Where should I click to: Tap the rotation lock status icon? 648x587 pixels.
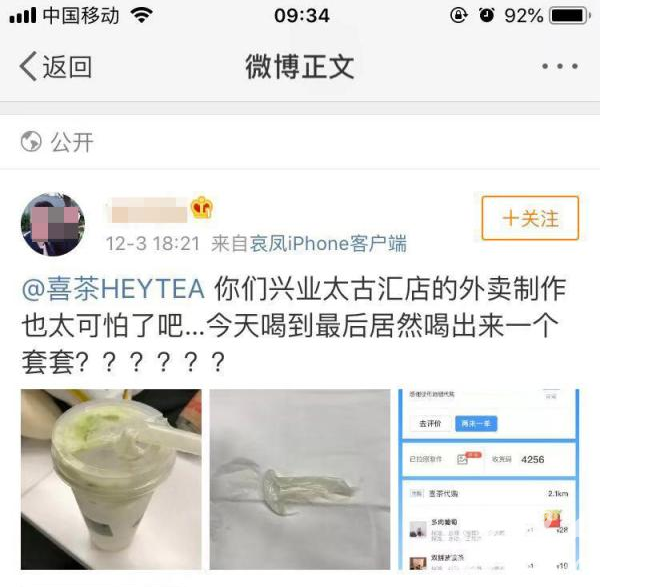459,16
